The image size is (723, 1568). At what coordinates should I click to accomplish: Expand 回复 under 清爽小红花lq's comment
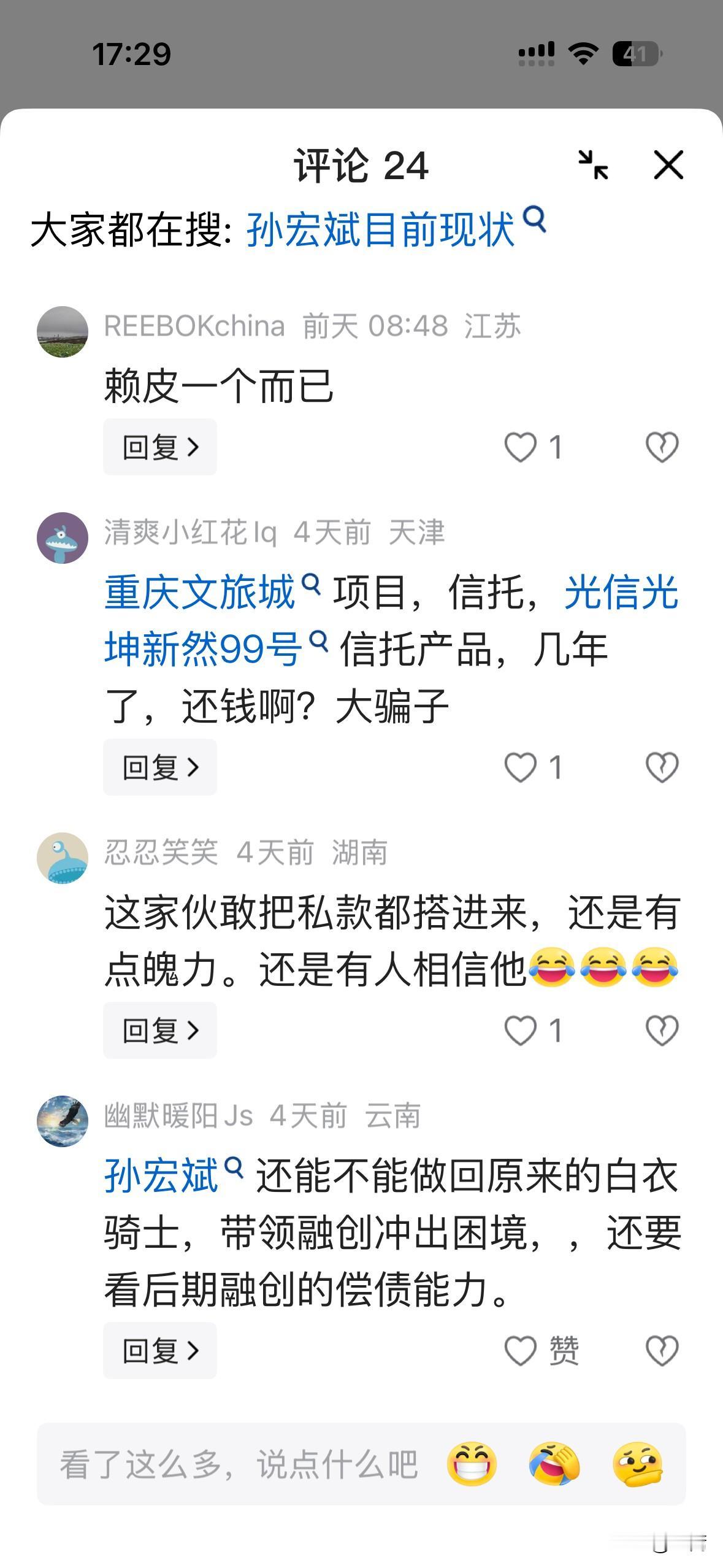pos(160,767)
